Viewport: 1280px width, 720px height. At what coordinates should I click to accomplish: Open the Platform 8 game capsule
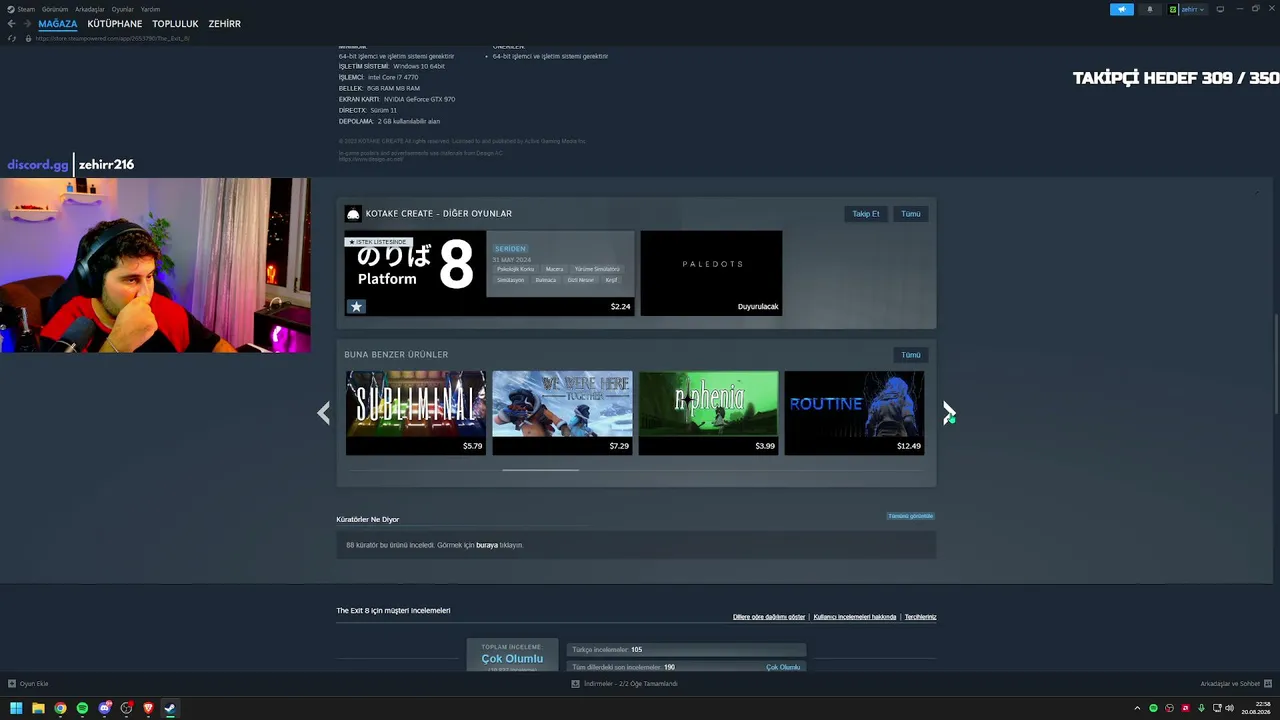point(489,273)
